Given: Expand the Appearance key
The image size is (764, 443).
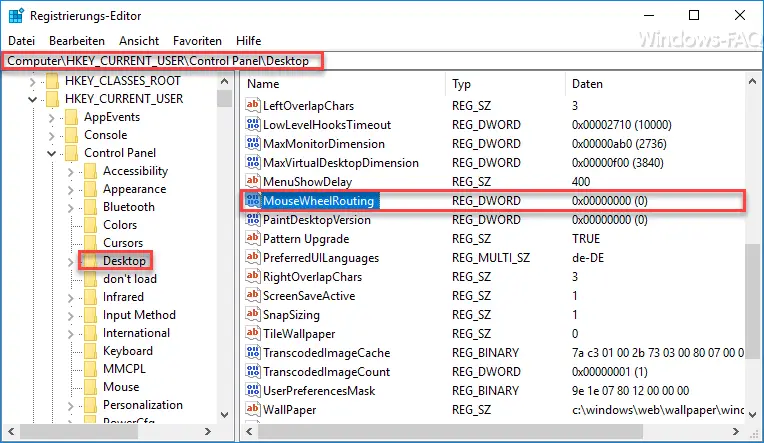Looking at the screenshot, I should [71, 190].
